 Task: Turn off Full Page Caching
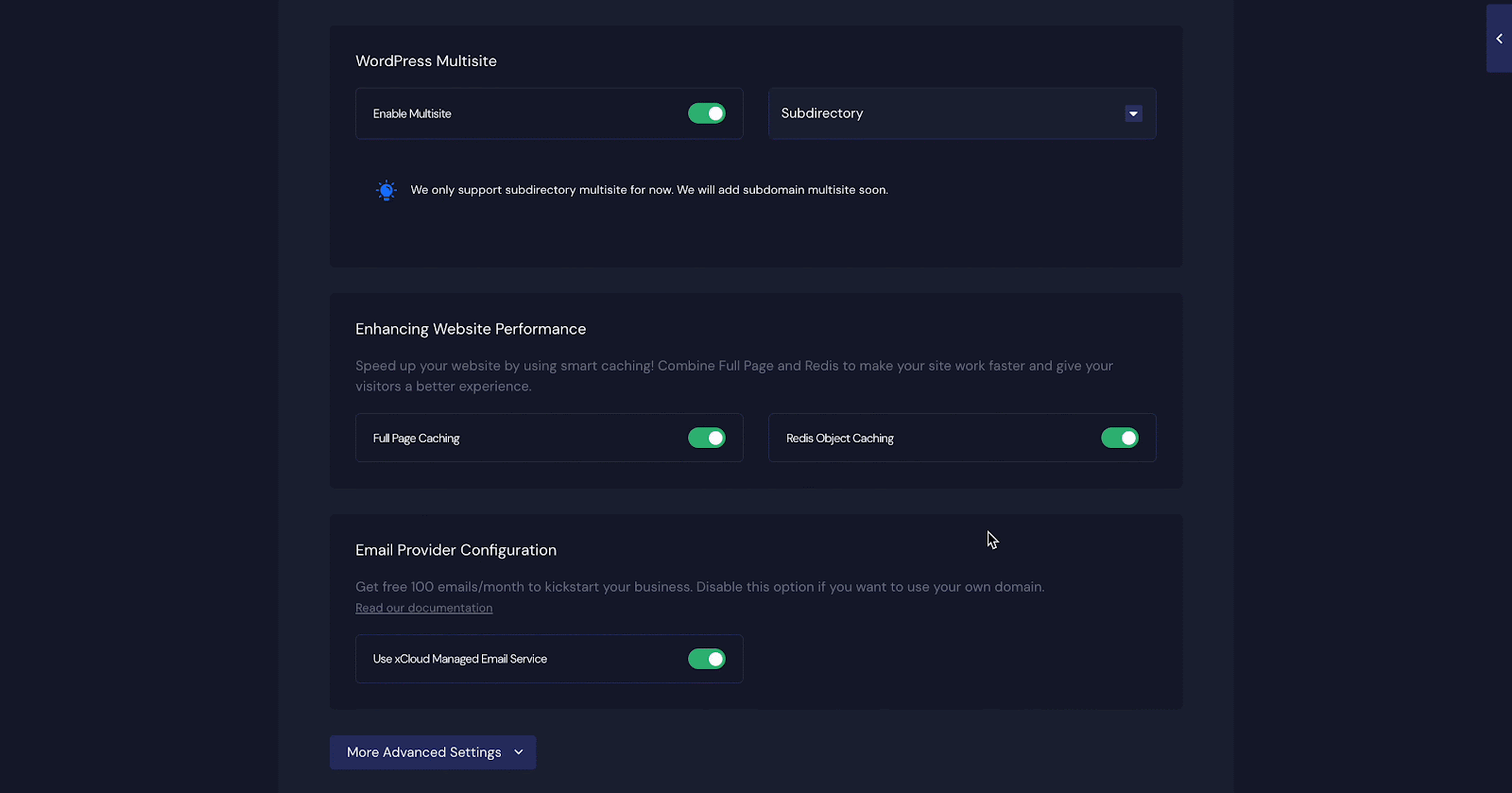pos(706,438)
